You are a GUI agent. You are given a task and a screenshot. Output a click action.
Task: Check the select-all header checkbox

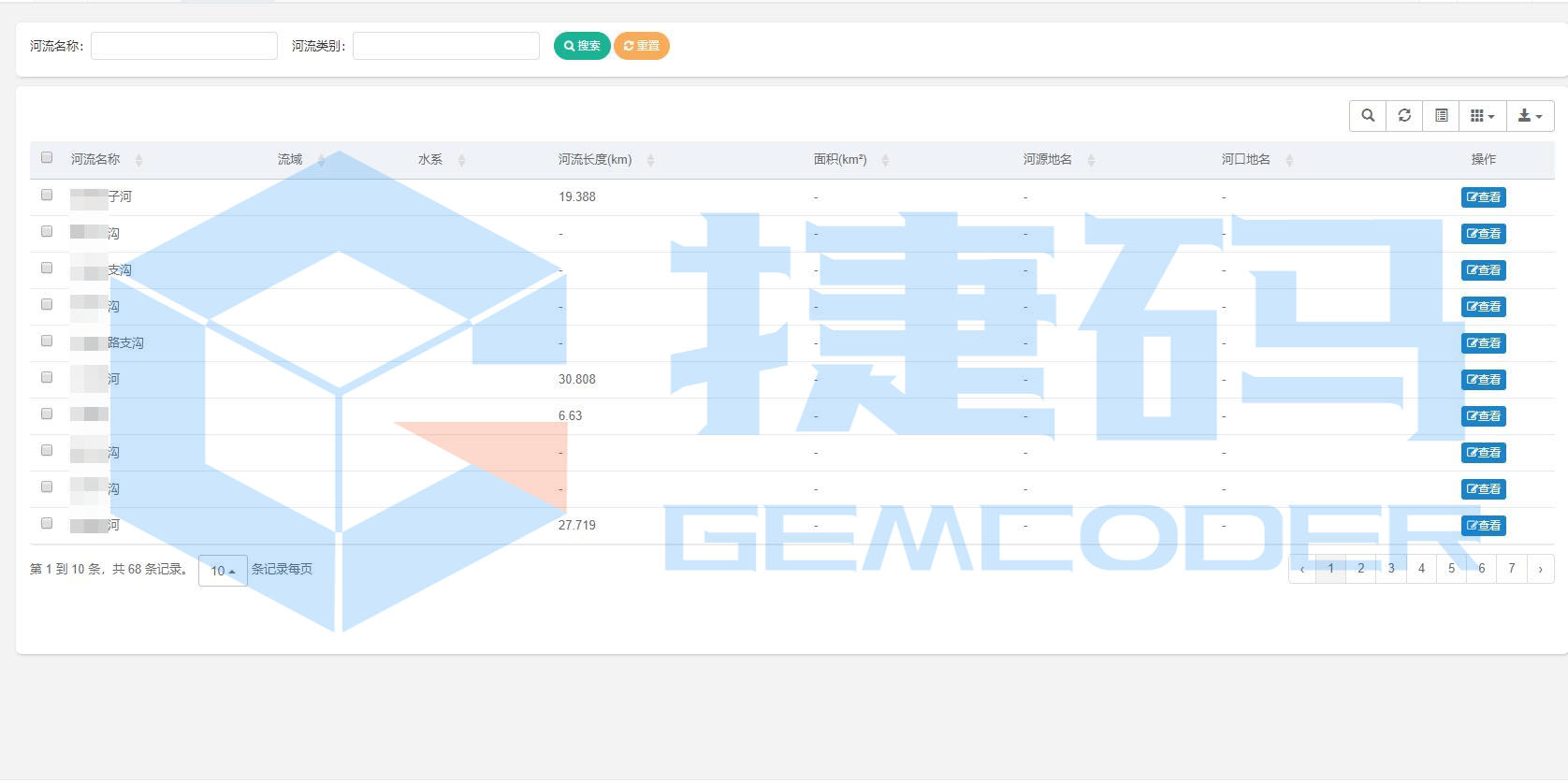47,157
